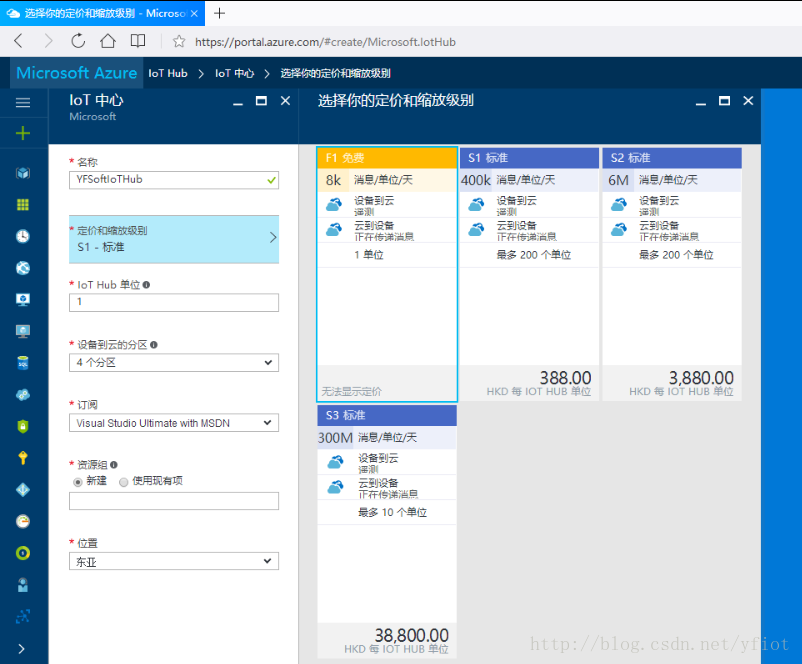
Task: Click the IoT 中心 breadcrumb item
Action: coord(238,73)
